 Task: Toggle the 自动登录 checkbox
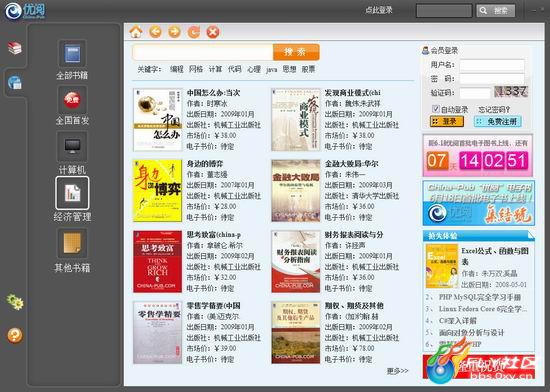tap(435, 109)
